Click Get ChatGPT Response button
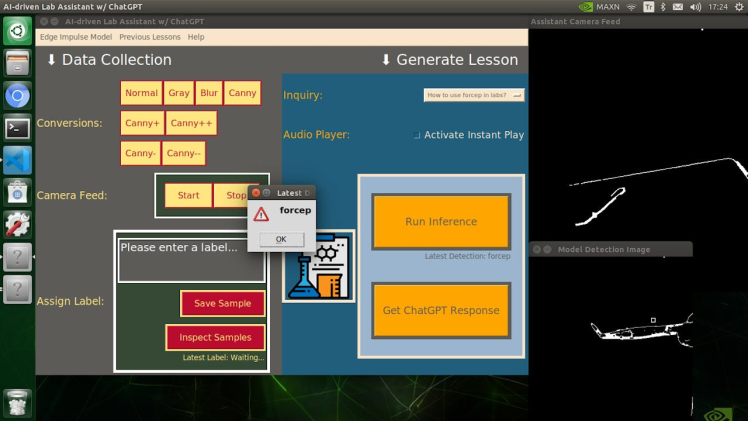 pos(441,310)
